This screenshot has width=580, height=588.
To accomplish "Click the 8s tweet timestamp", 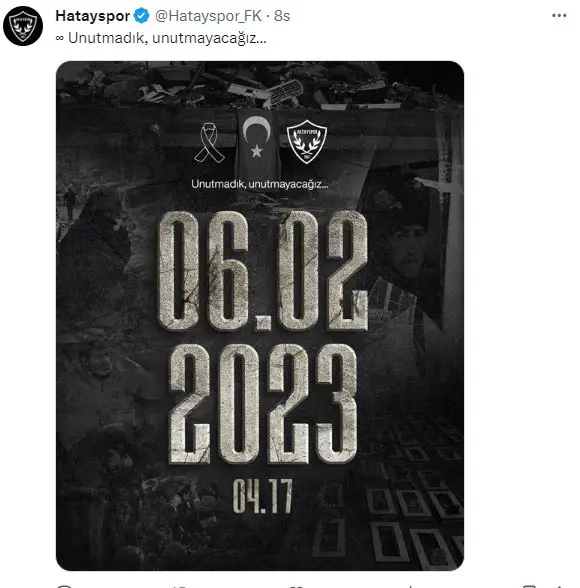I will 282,16.
